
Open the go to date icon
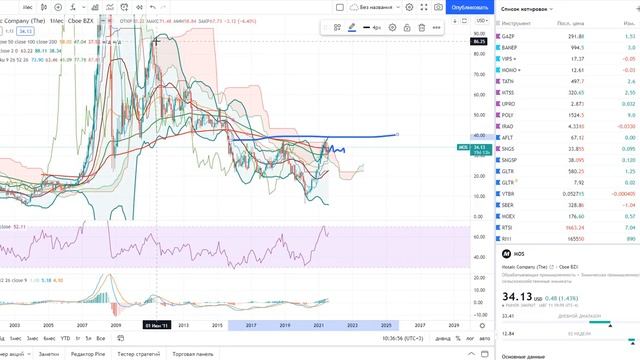pos(120,338)
